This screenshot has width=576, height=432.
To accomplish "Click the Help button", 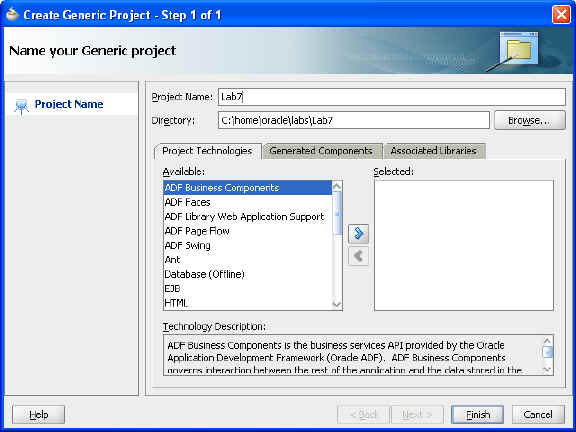I will 39,415.
